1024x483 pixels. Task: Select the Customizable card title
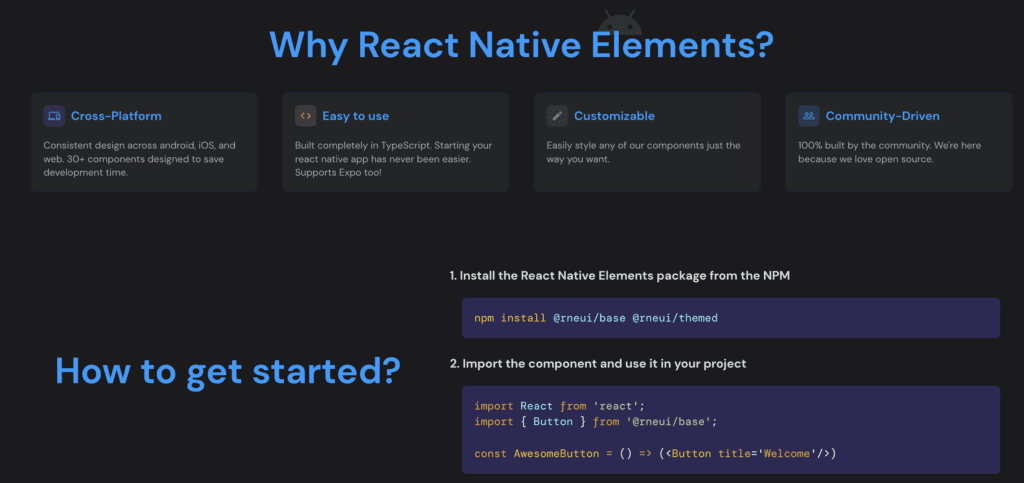click(614, 116)
